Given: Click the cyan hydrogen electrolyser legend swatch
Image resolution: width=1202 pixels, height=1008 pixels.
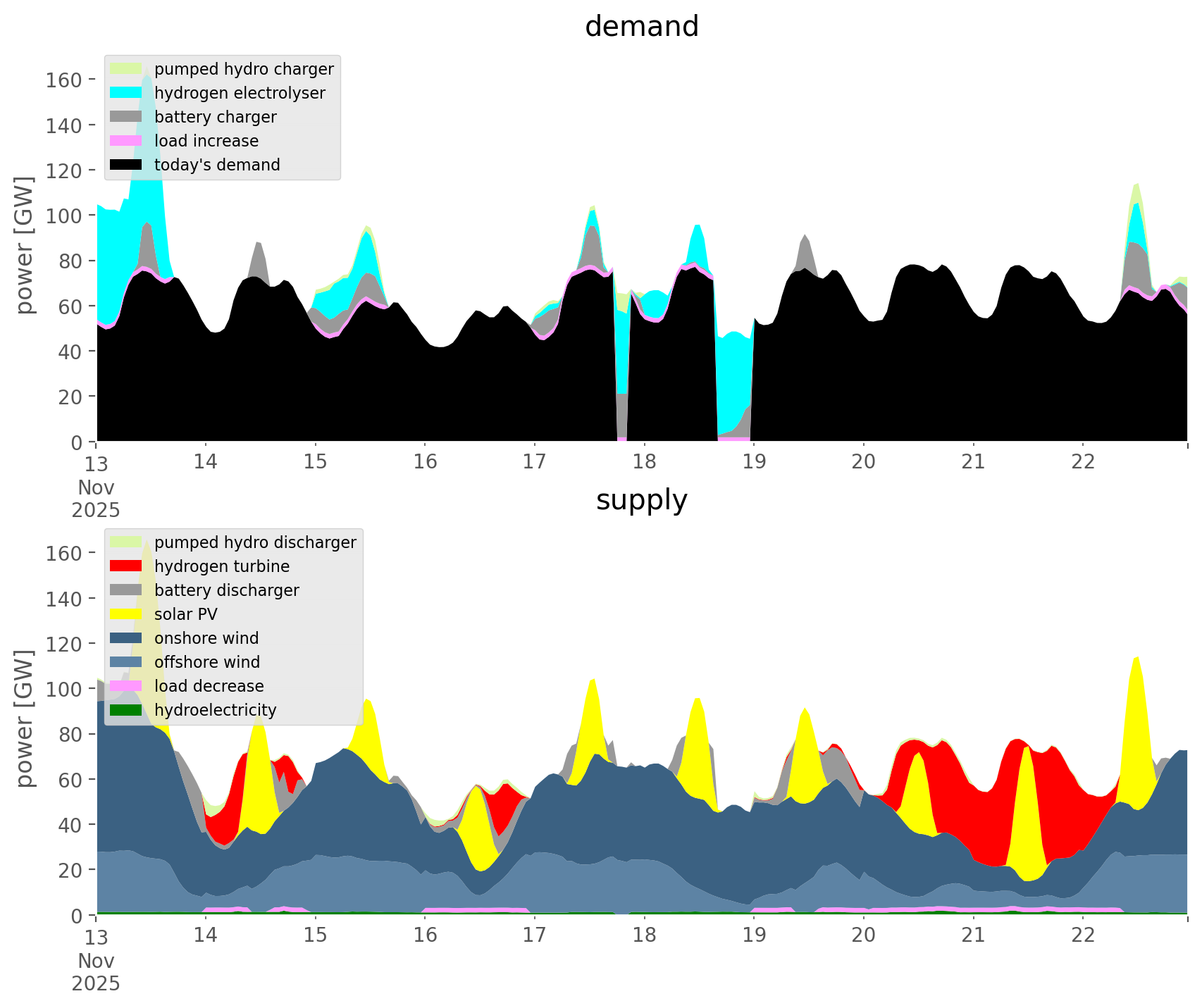Looking at the screenshot, I should coord(126,93).
